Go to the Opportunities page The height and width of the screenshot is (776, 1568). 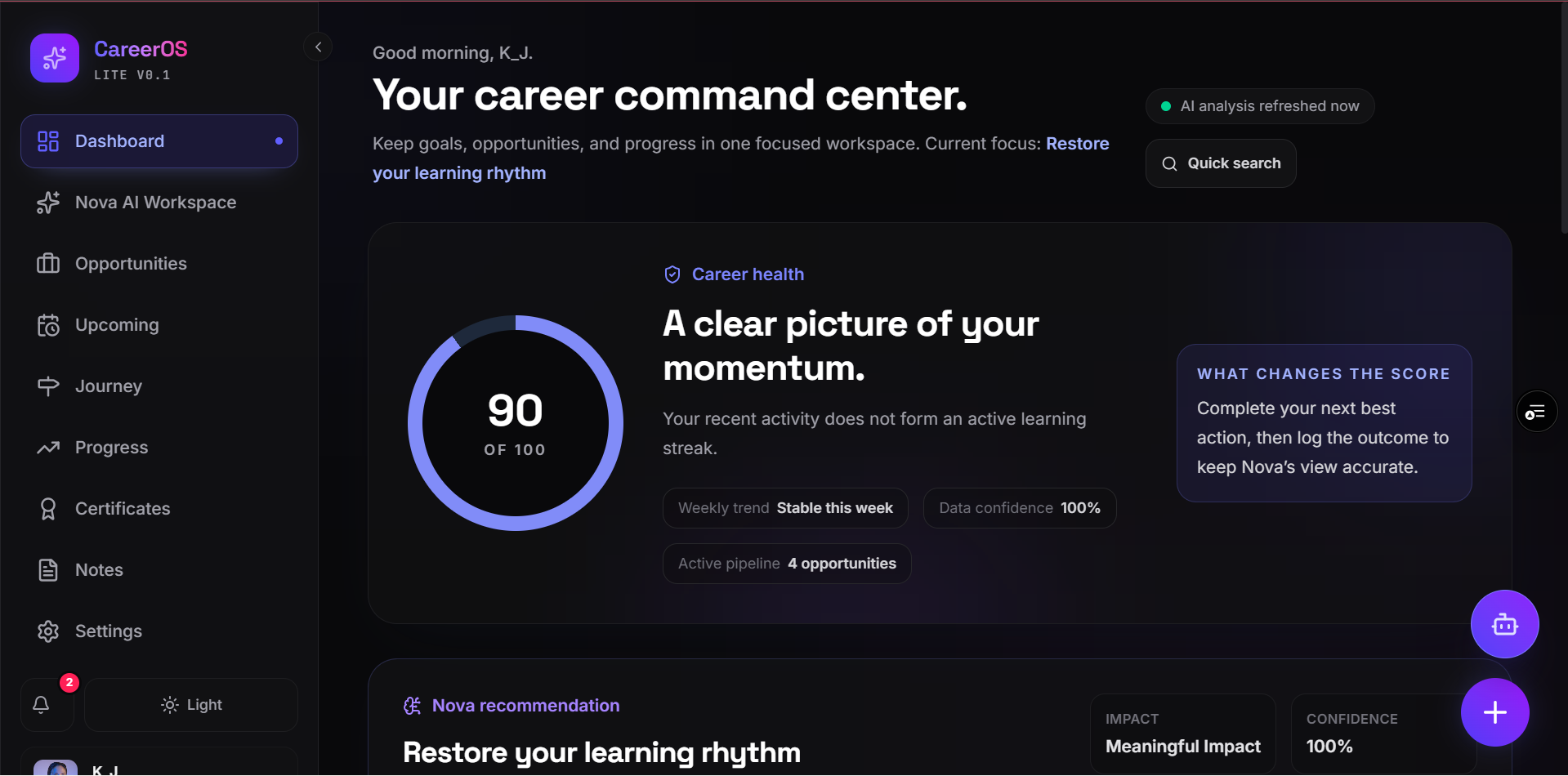tap(159, 264)
